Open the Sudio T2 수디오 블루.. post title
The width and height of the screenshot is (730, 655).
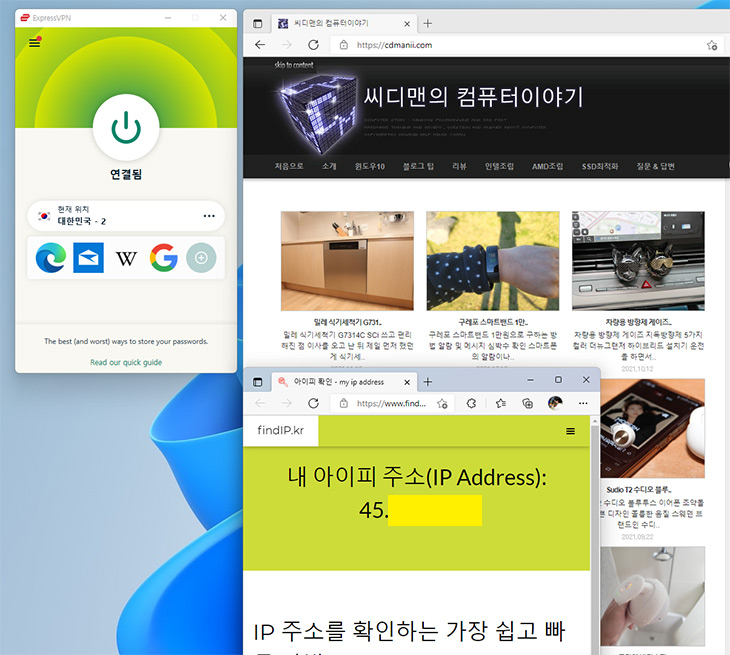[639, 490]
